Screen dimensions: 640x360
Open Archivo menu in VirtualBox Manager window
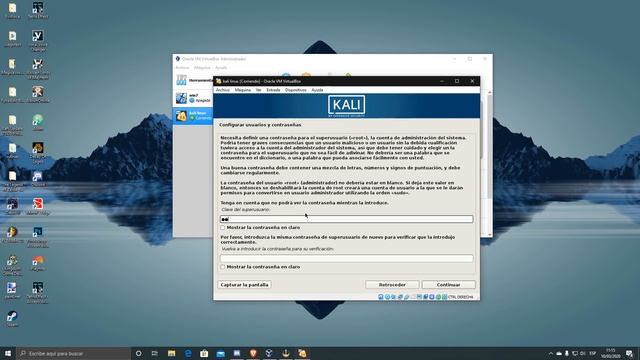click(x=182, y=68)
